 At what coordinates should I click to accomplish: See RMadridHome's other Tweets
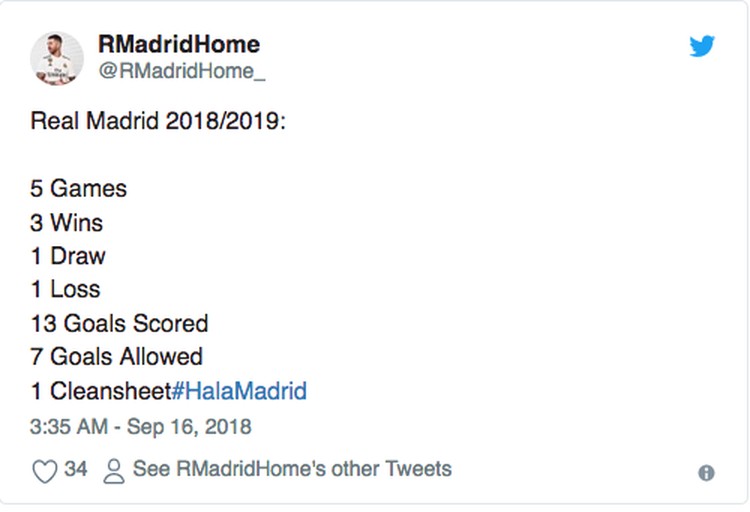(292, 468)
